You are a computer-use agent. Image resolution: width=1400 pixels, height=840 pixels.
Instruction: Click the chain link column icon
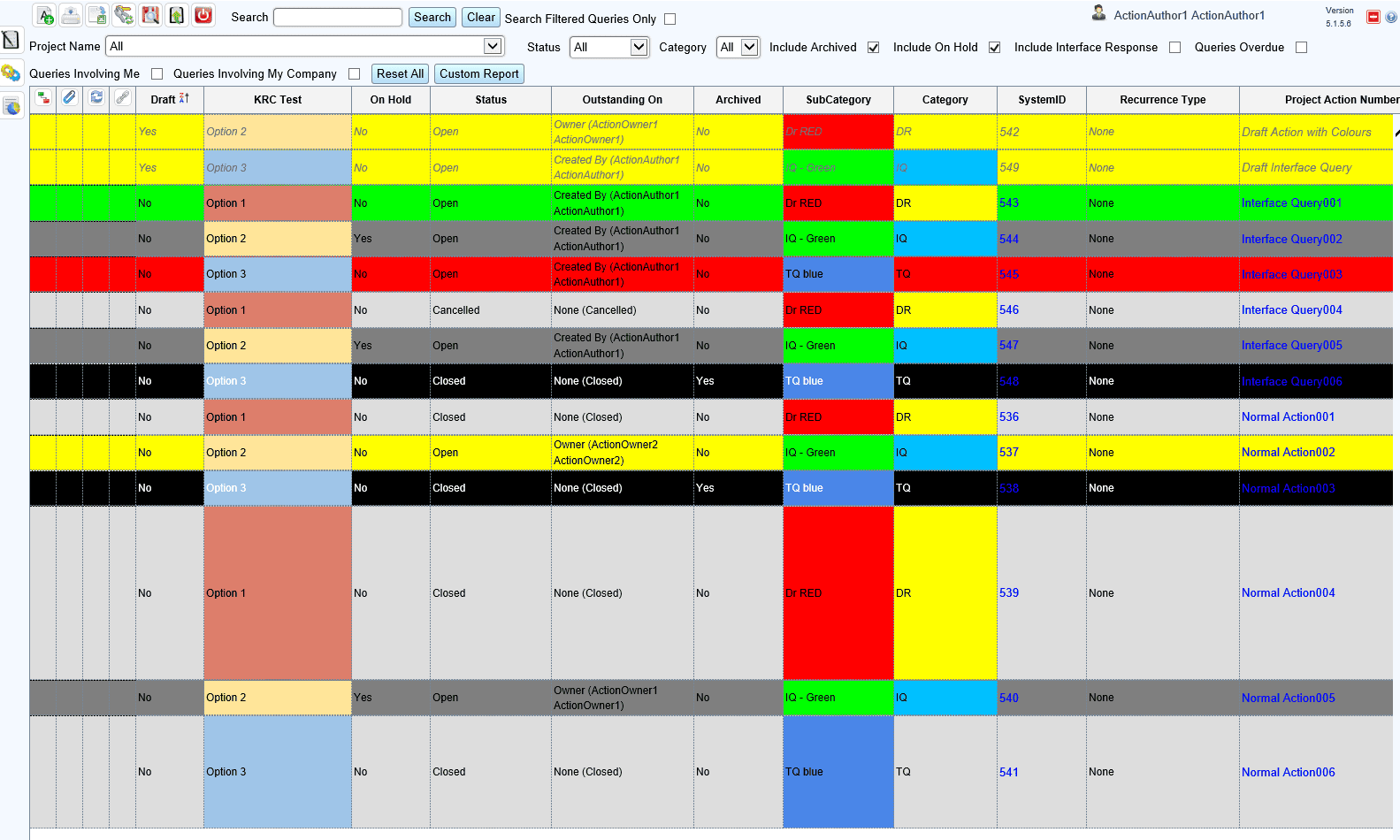123,98
